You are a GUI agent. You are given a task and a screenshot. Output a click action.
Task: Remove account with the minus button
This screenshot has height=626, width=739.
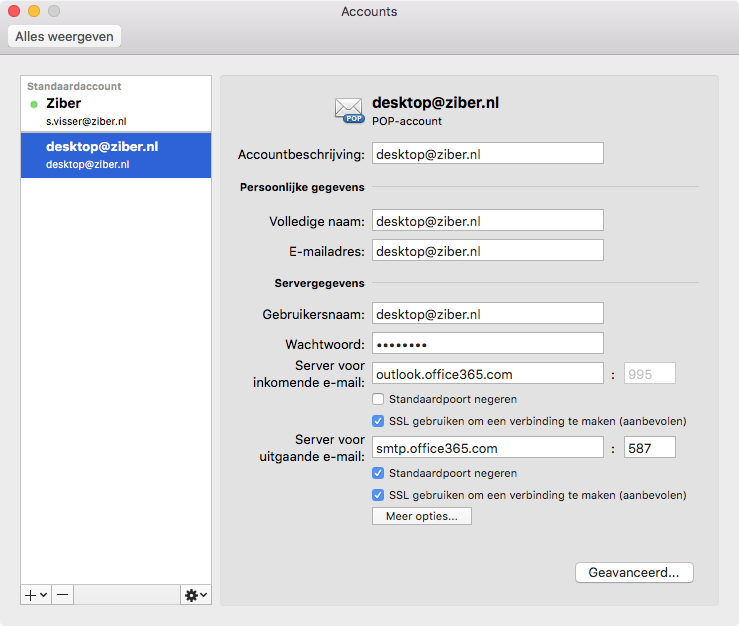(63, 595)
